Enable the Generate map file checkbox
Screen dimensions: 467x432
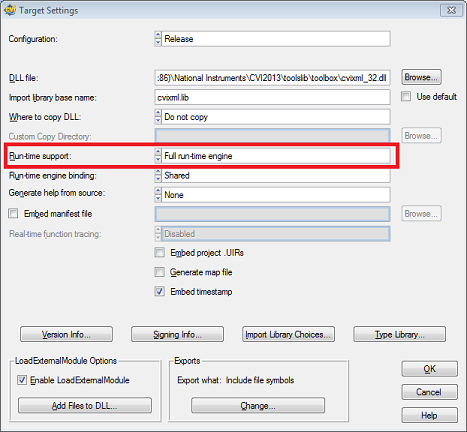pos(159,272)
